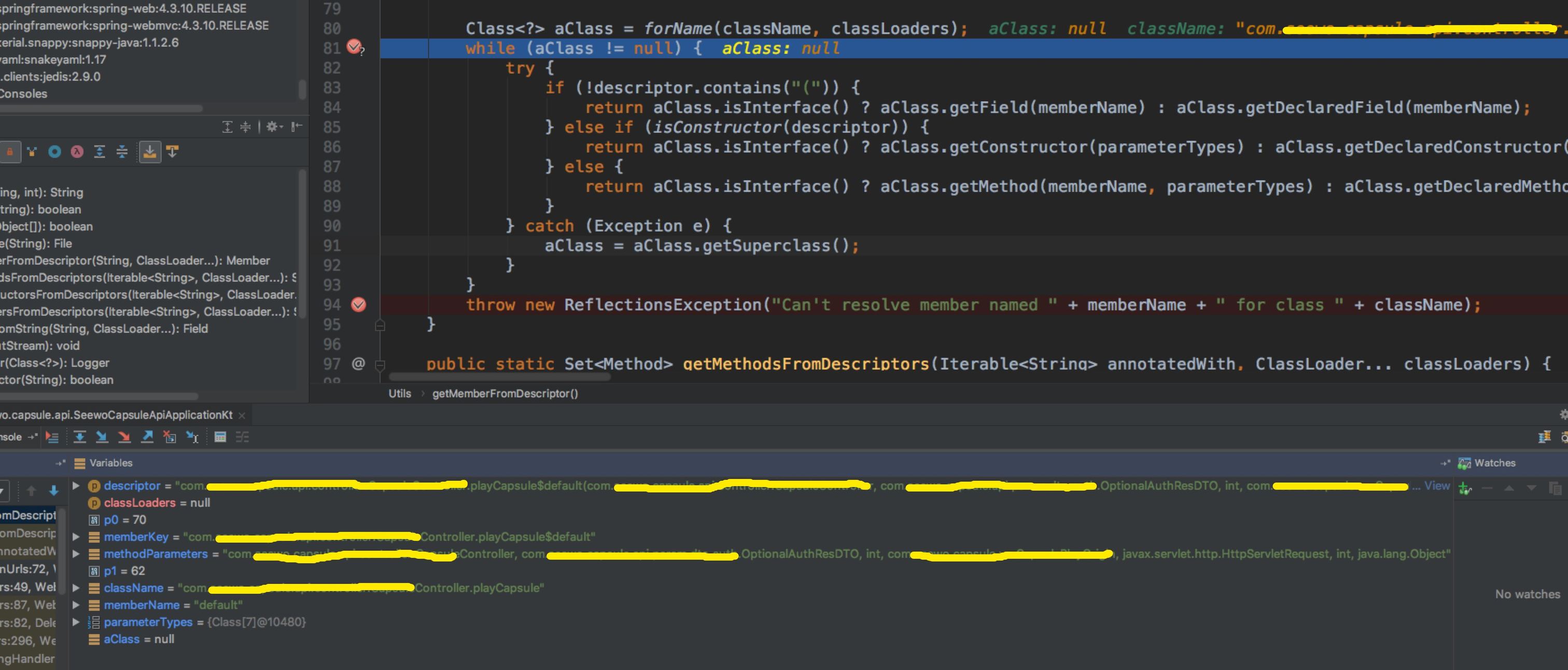Toggle Autoscroll from Source in Structure panel
This screenshot has width=1568, height=670.
173,151
